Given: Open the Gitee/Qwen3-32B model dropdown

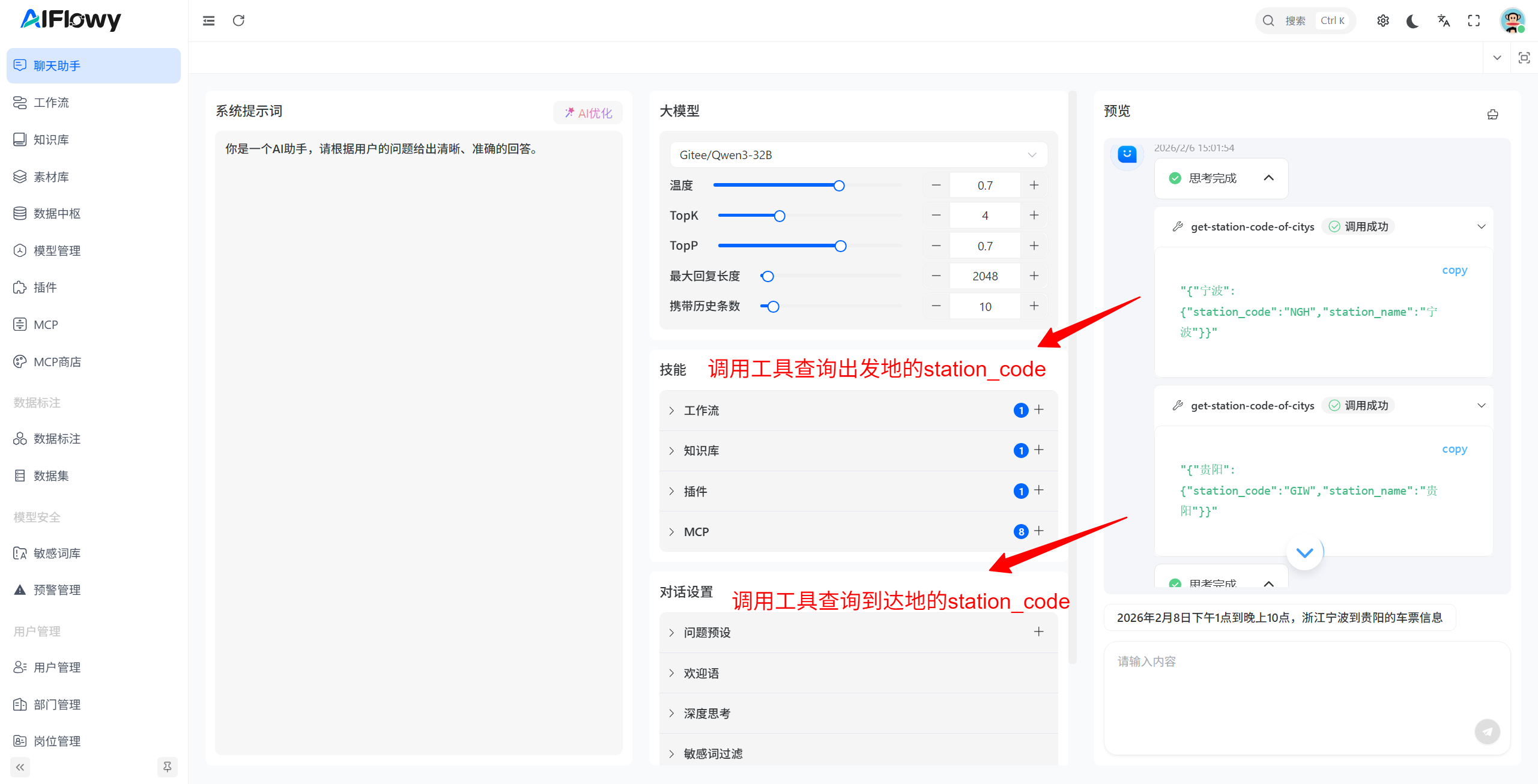Looking at the screenshot, I should [x=858, y=155].
